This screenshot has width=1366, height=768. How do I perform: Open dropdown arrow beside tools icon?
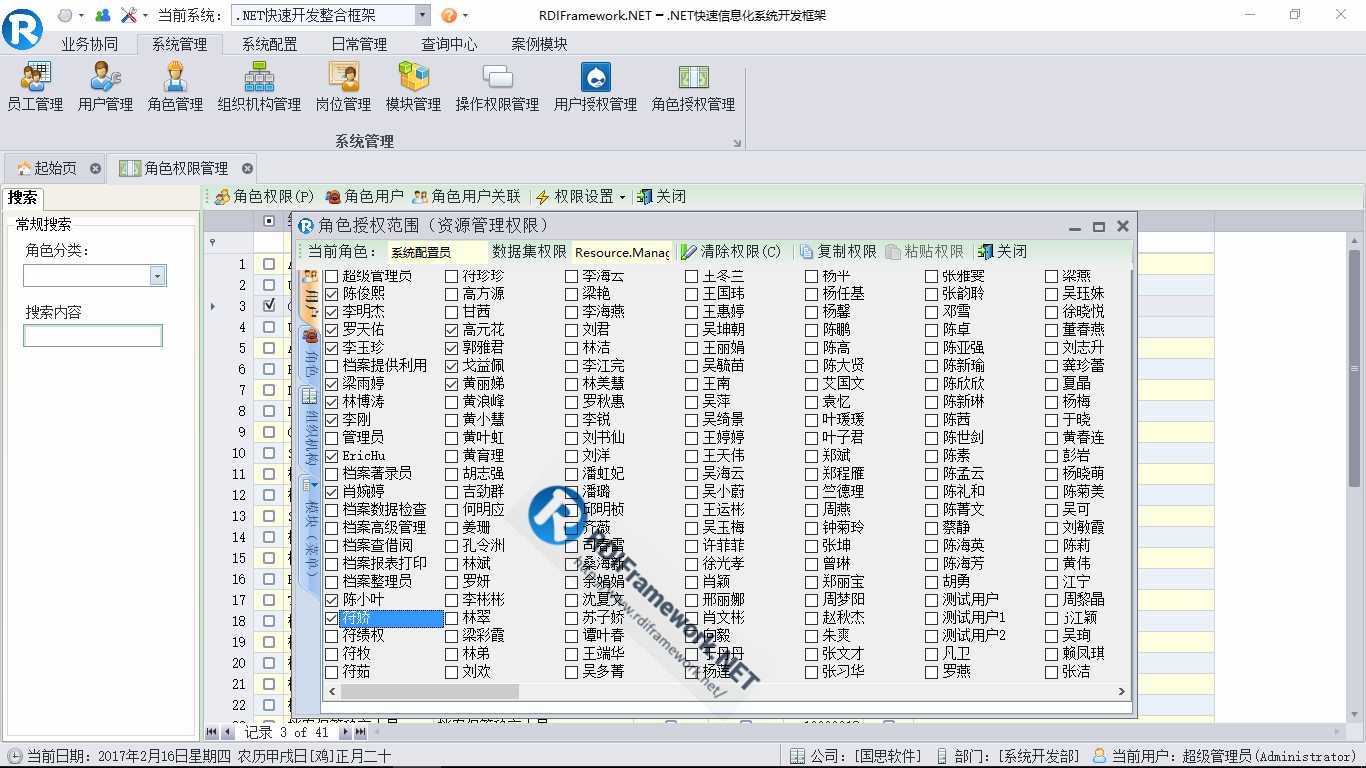point(146,16)
